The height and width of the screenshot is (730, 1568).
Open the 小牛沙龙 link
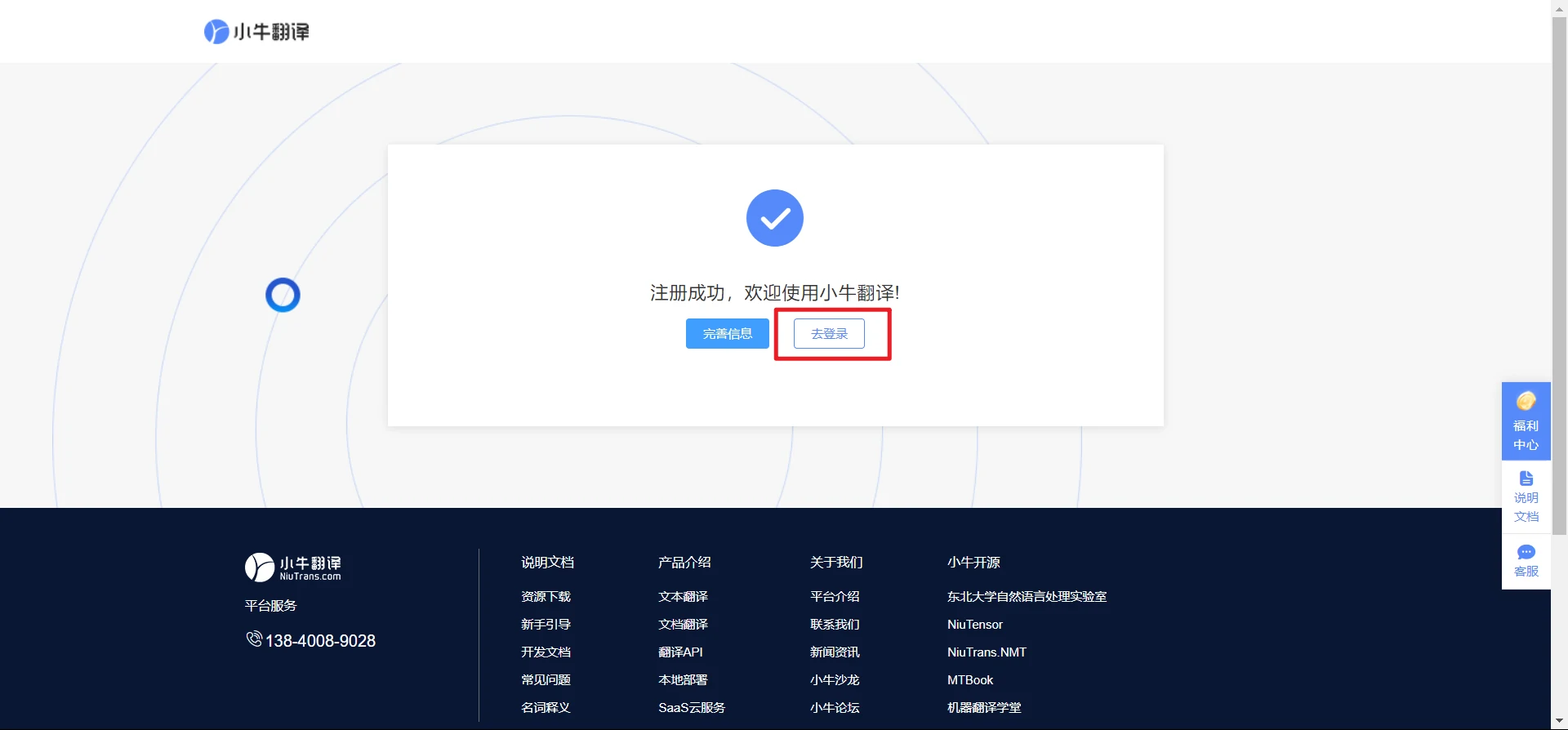click(835, 680)
